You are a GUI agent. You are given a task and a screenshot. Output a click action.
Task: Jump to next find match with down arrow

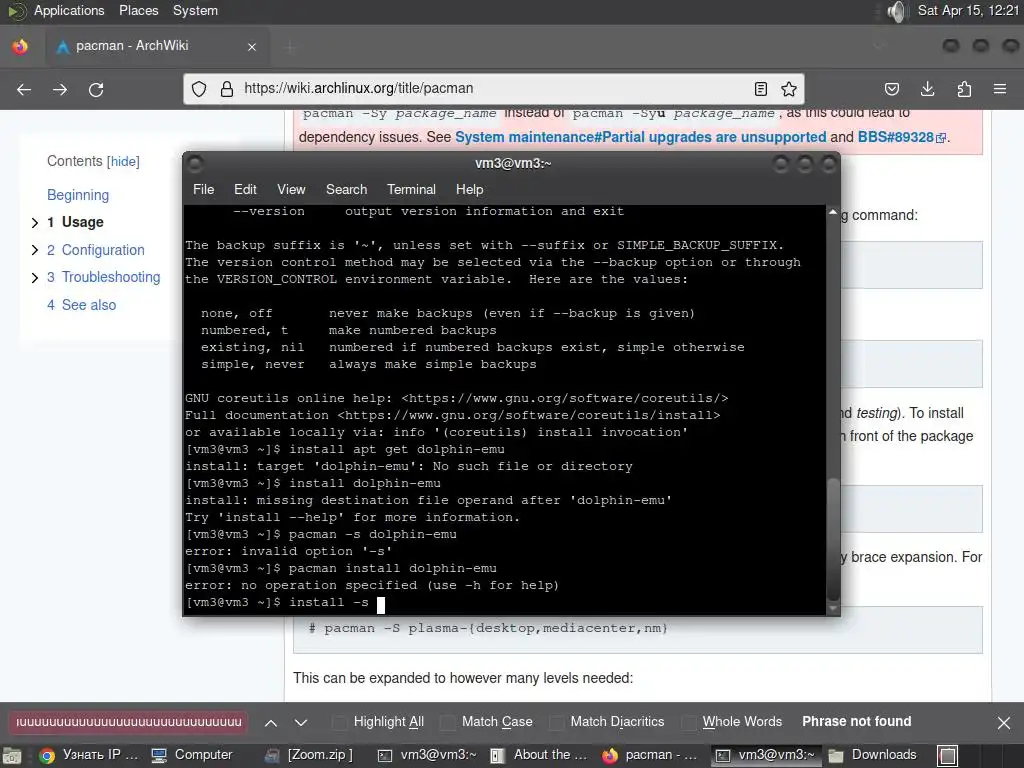[x=301, y=722]
